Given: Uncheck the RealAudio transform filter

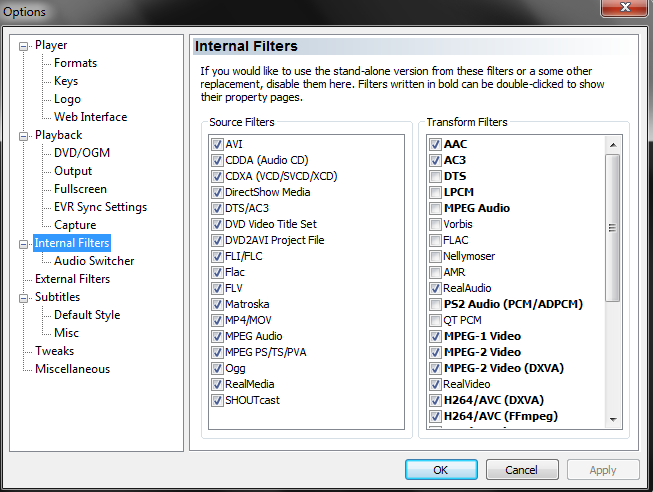Looking at the screenshot, I should (x=435, y=288).
